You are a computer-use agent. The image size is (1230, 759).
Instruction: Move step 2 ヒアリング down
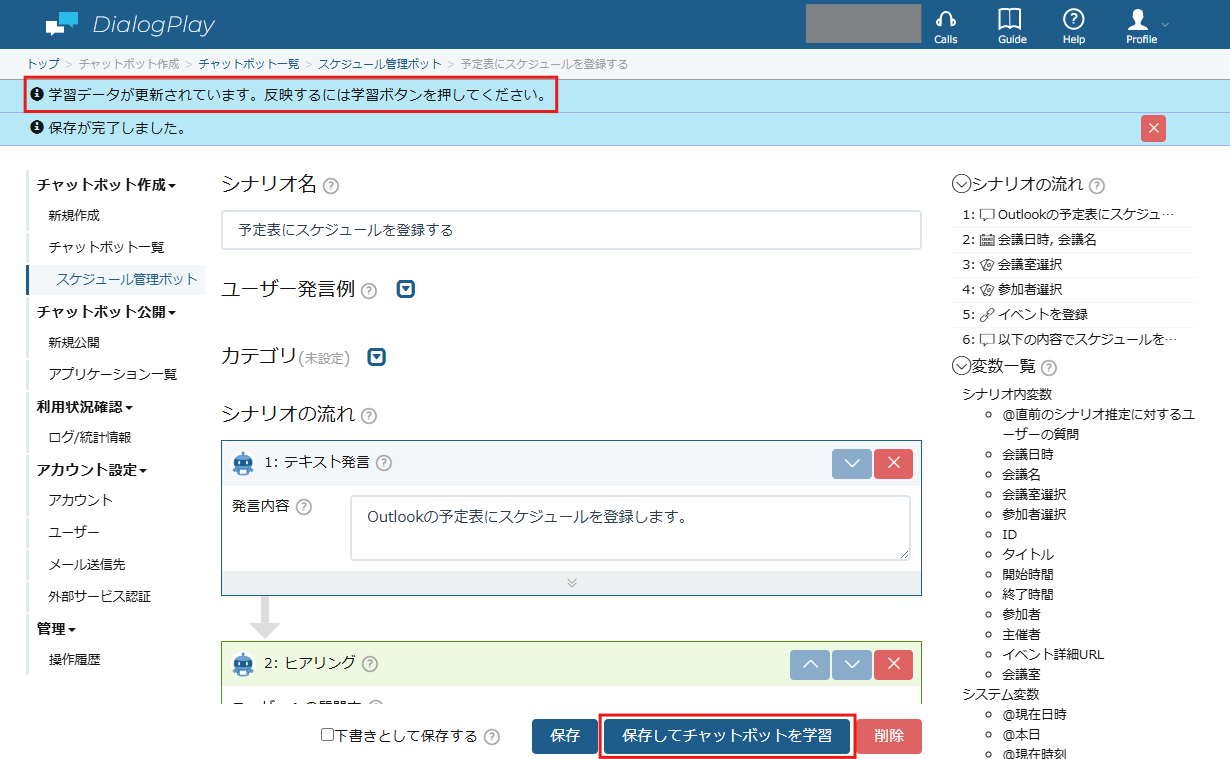[851, 665]
